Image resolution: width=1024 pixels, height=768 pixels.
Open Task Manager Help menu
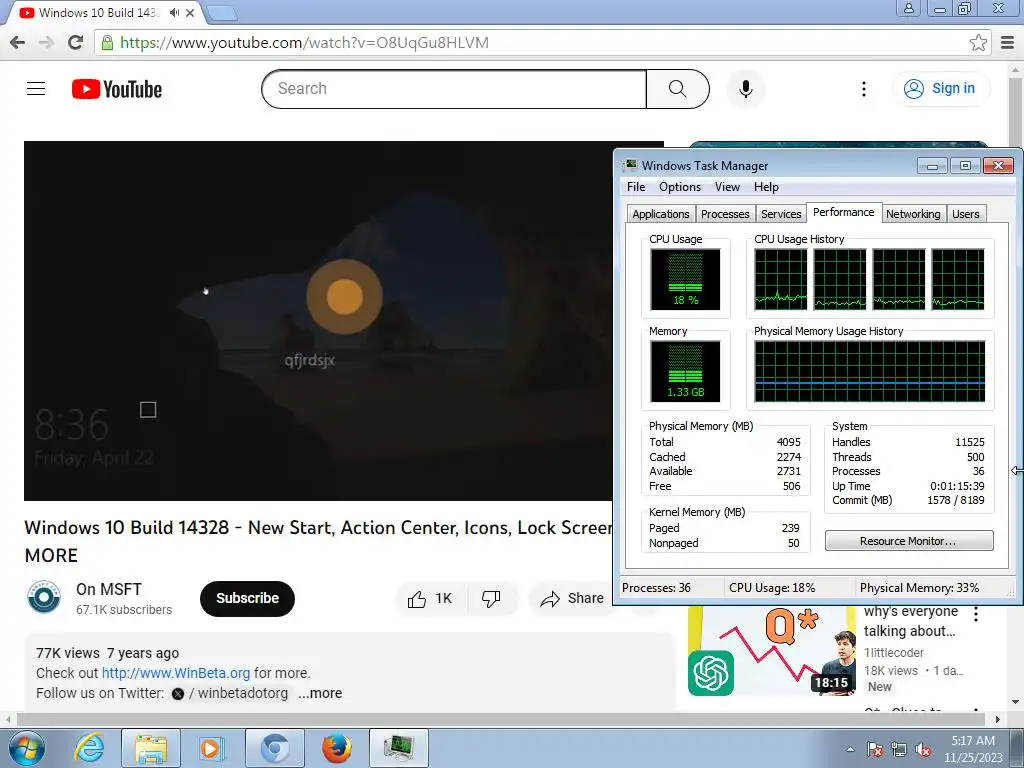766,187
